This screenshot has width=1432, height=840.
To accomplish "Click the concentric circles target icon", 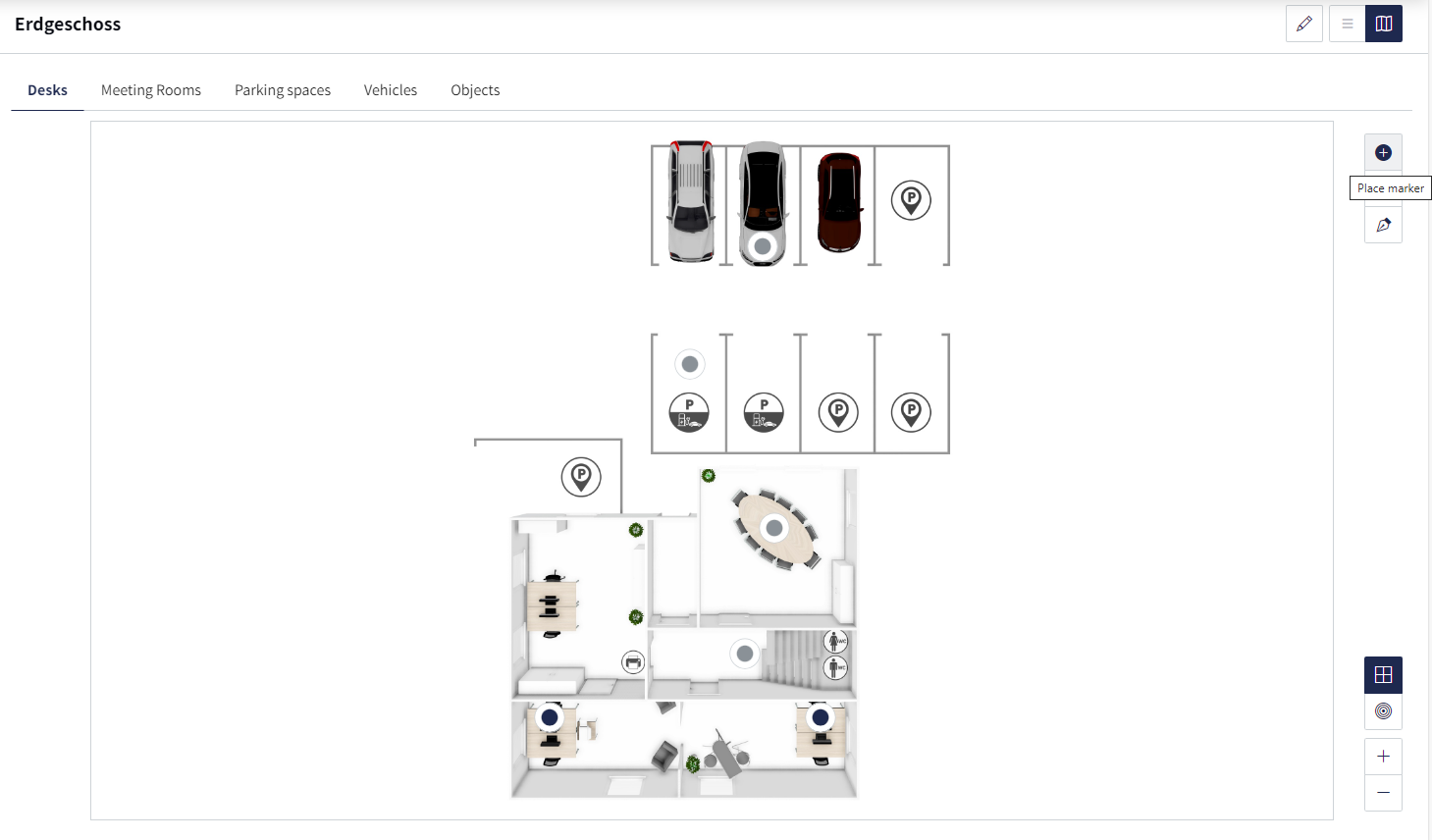I will (1383, 710).
